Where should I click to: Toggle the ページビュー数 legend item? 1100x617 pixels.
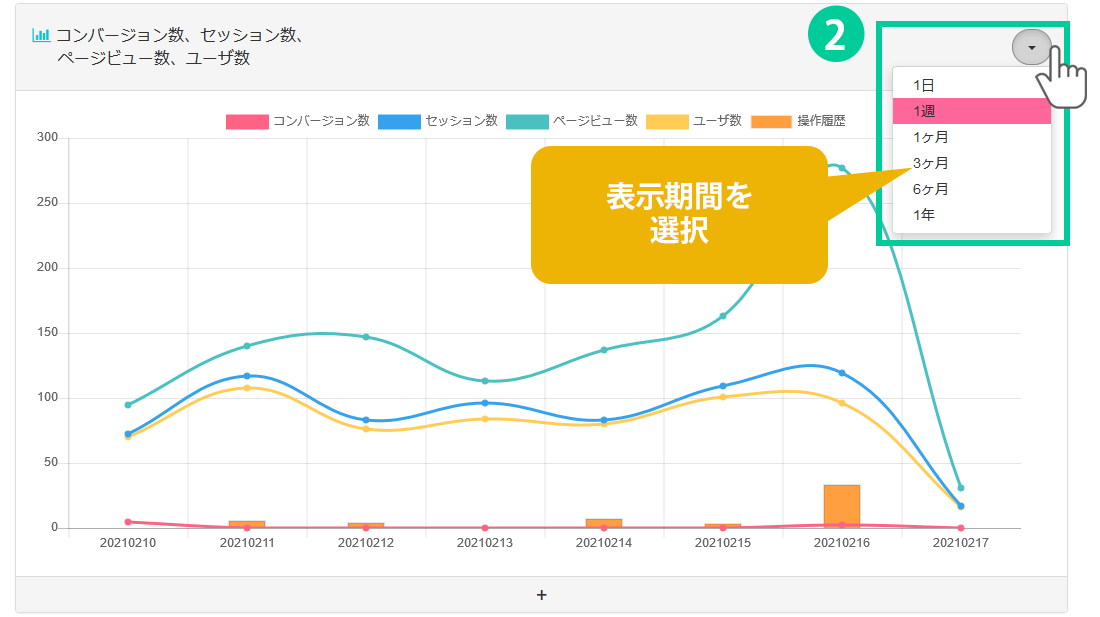click(x=572, y=121)
